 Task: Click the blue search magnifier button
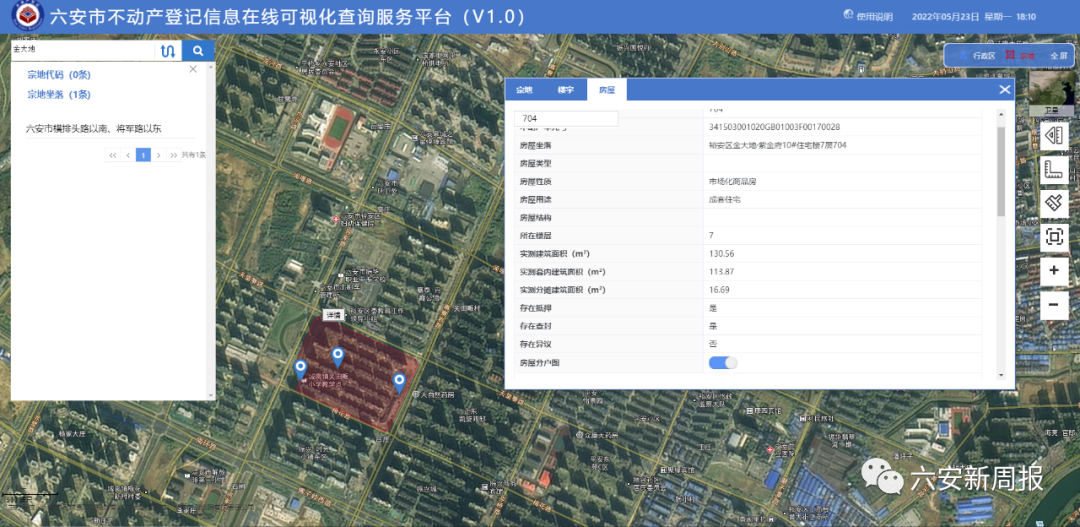pyautogui.click(x=198, y=50)
